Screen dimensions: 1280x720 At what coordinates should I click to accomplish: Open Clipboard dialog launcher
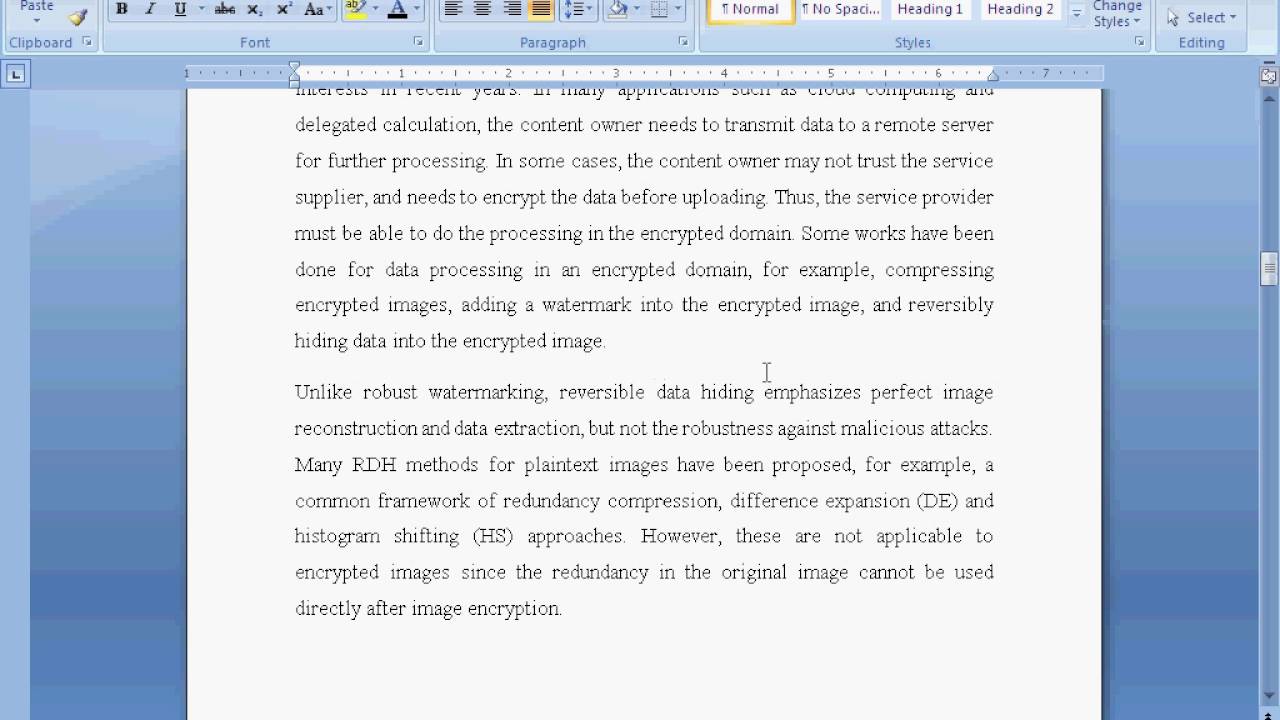87,42
